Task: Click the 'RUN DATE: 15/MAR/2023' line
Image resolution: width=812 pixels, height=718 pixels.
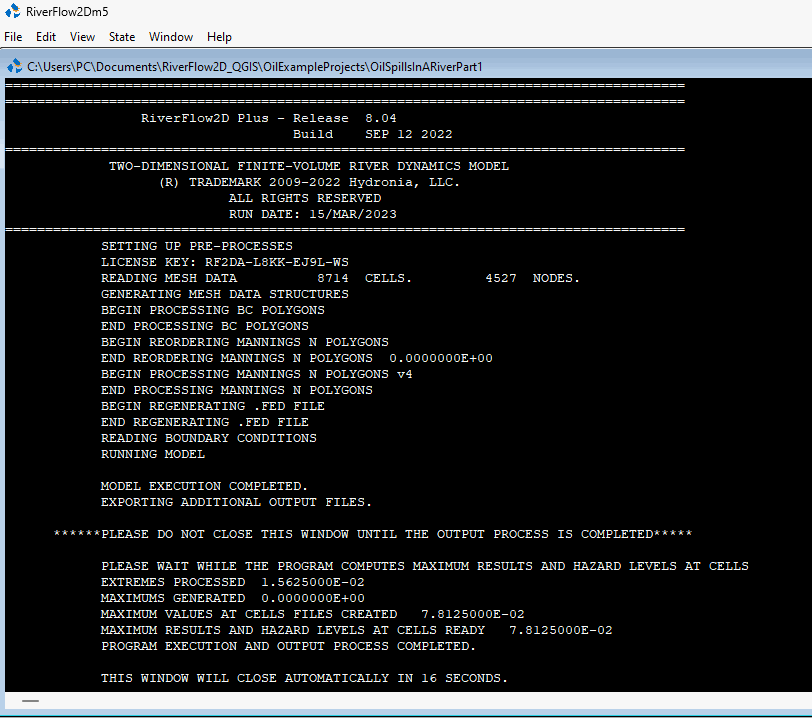Action: 313,214
